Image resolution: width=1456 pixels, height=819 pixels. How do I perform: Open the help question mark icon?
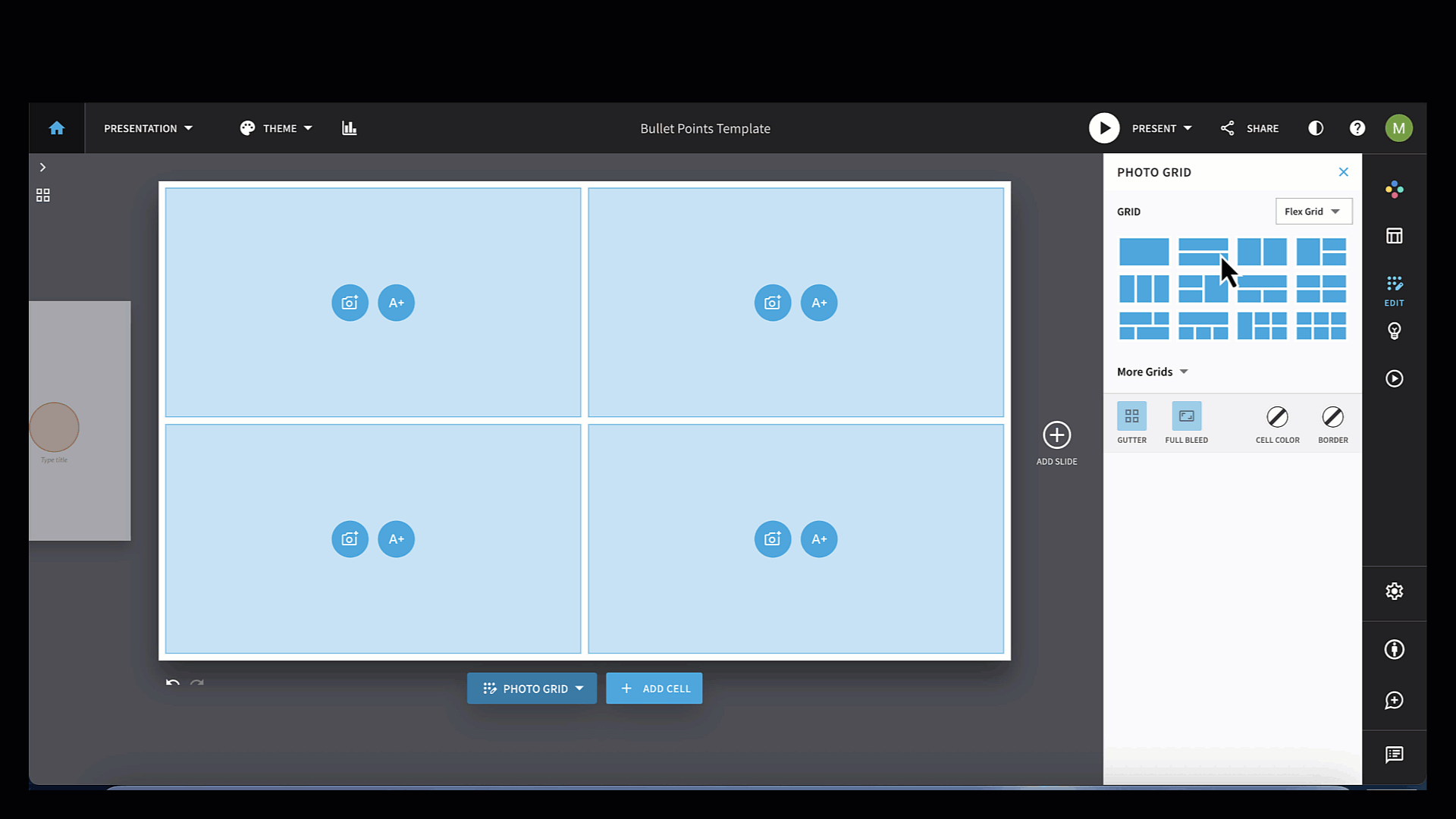[1357, 128]
